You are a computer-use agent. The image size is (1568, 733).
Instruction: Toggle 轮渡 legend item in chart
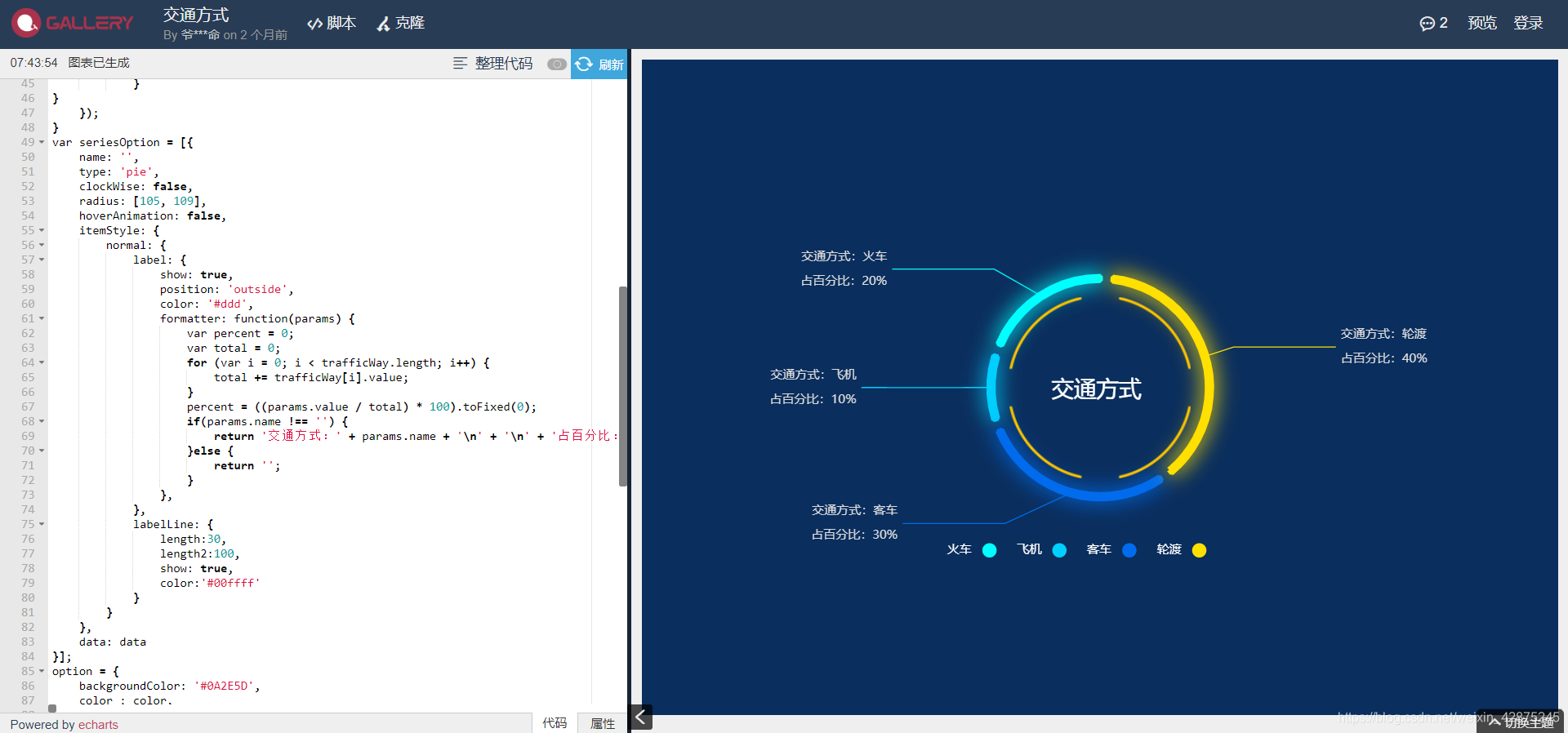coord(1181,549)
